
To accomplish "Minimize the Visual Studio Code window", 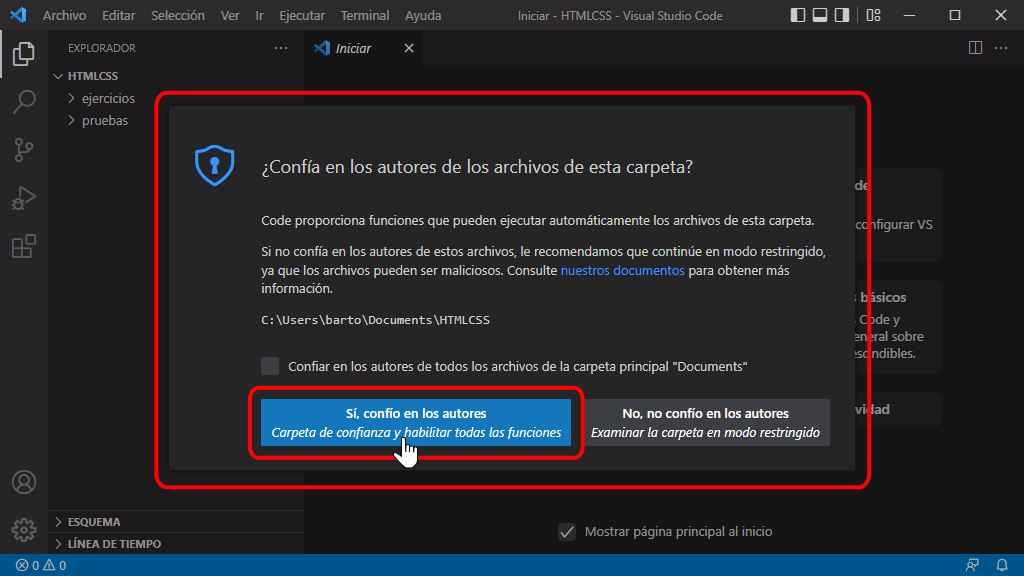I will pos(909,15).
